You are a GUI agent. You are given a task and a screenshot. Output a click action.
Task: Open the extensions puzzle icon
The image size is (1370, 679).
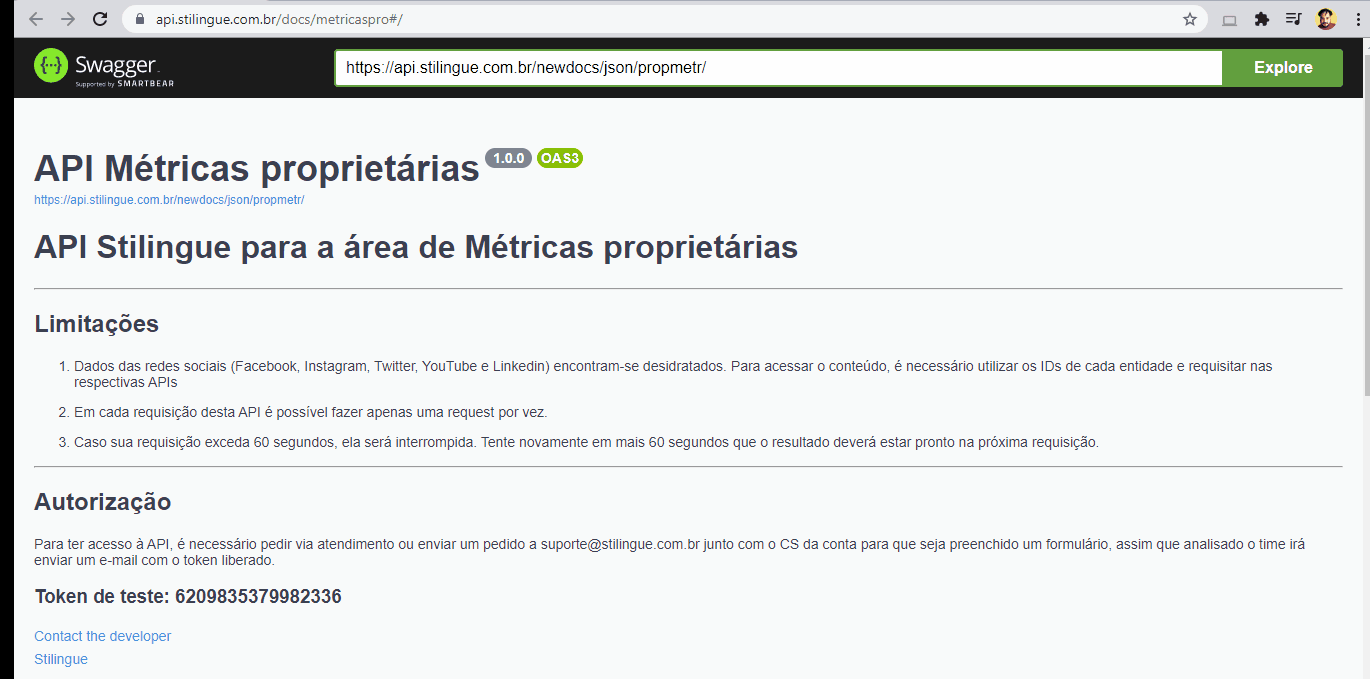point(1262,19)
